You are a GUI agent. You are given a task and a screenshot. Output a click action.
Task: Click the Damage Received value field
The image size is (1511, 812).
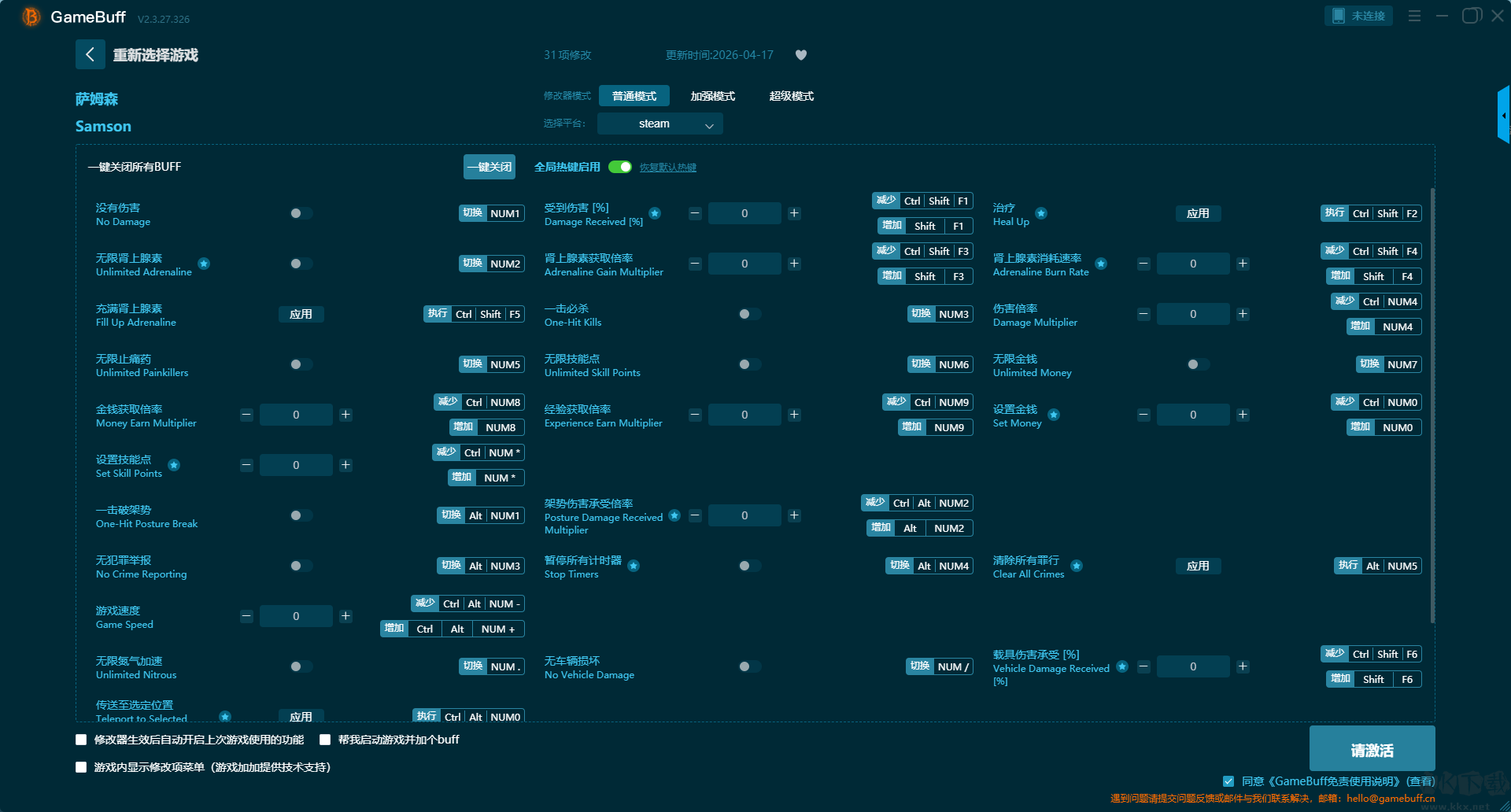click(744, 213)
